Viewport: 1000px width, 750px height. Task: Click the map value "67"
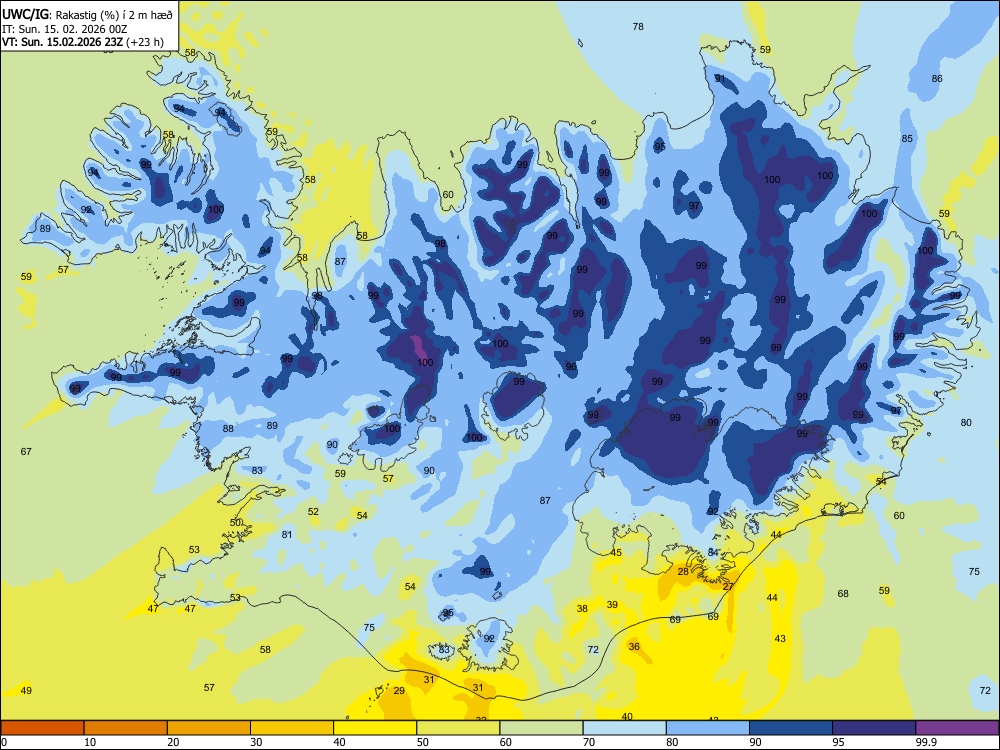tap(26, 452)
